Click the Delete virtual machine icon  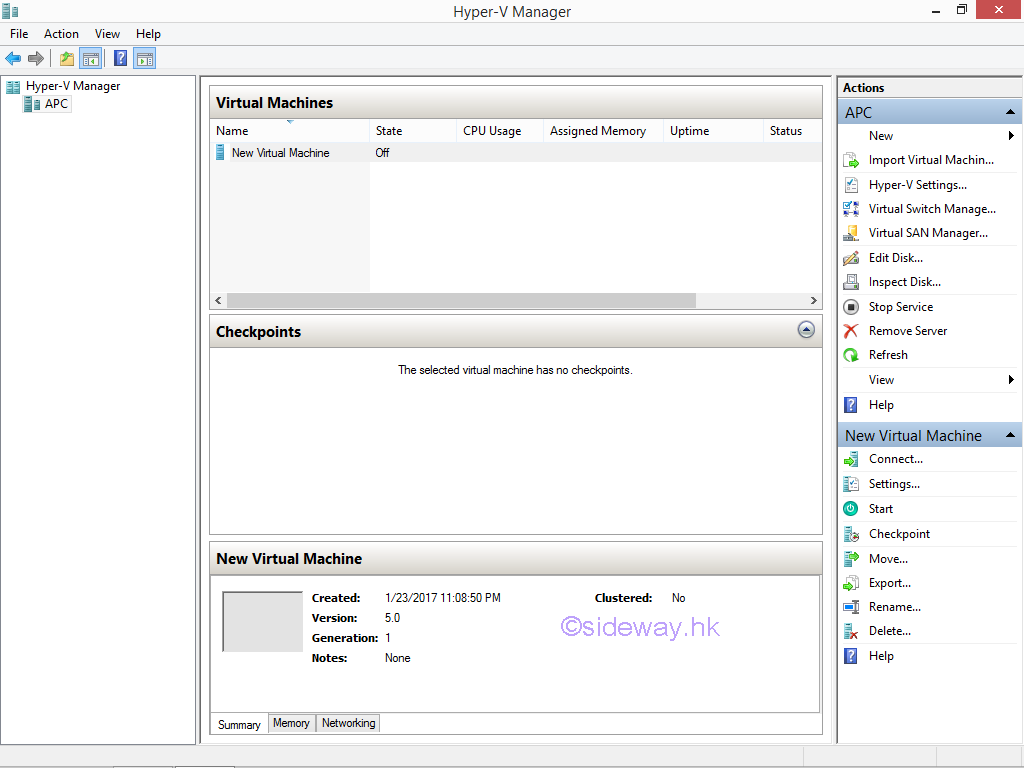(851, 631)
